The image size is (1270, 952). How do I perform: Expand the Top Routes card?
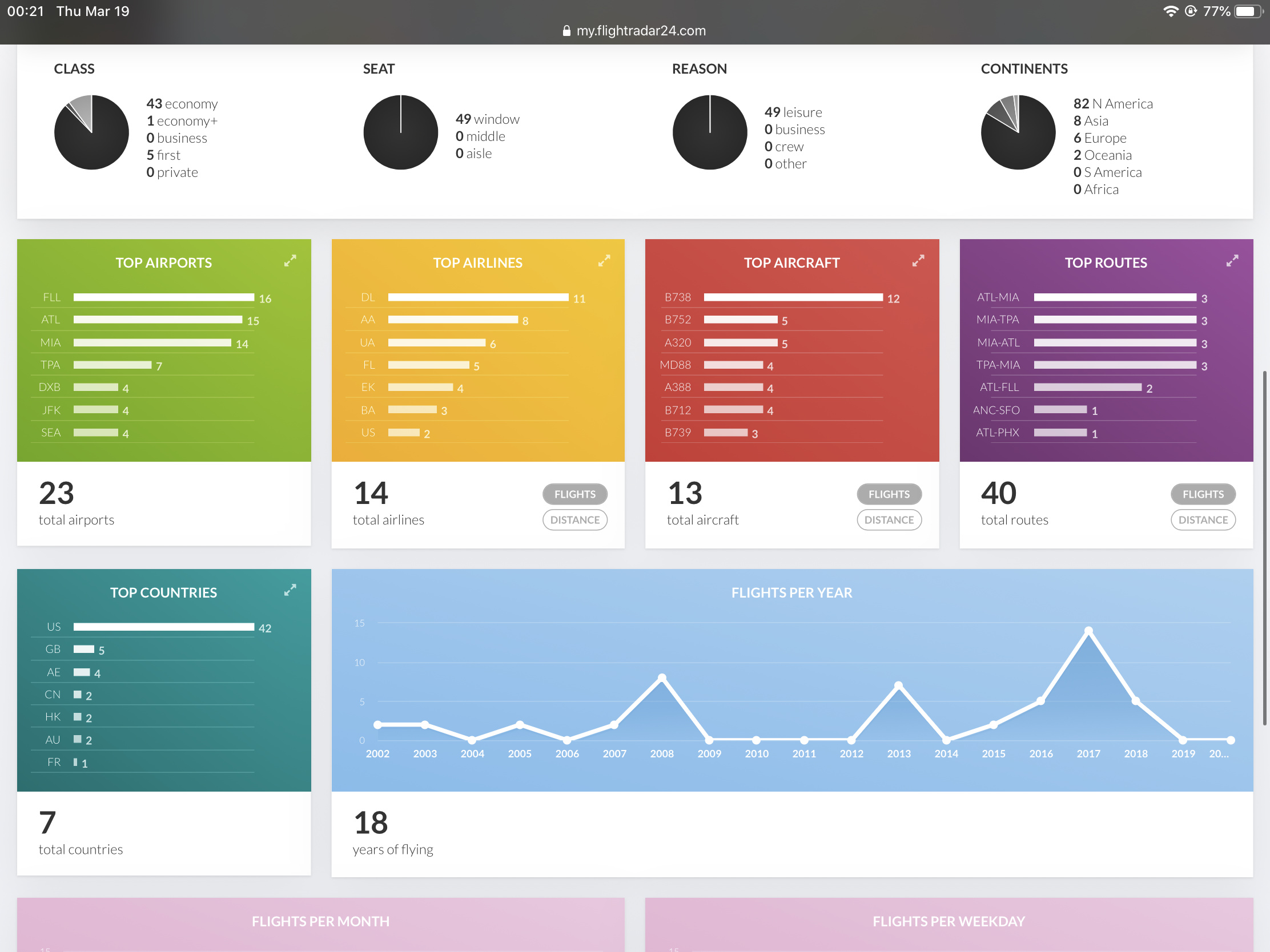coord(1232,261)
